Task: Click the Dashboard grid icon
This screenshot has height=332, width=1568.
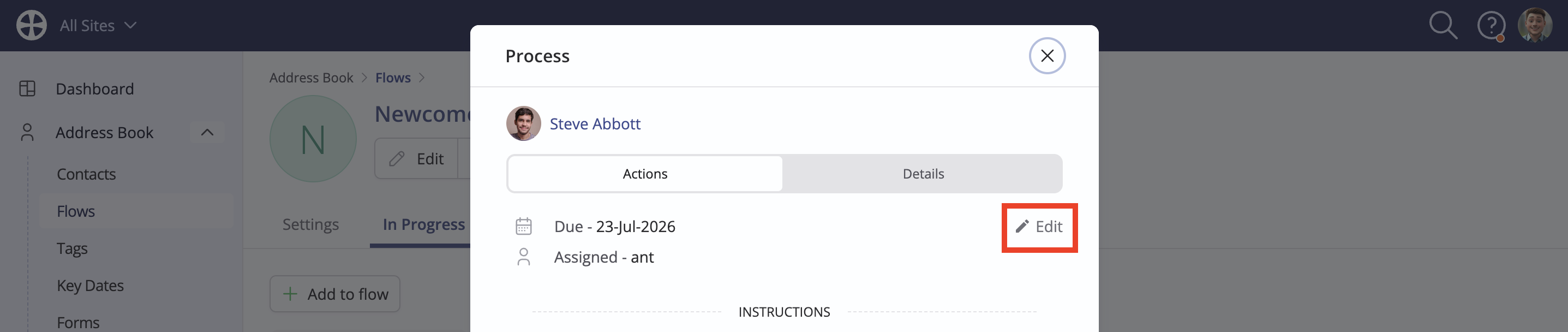Action: coord(27,89)
